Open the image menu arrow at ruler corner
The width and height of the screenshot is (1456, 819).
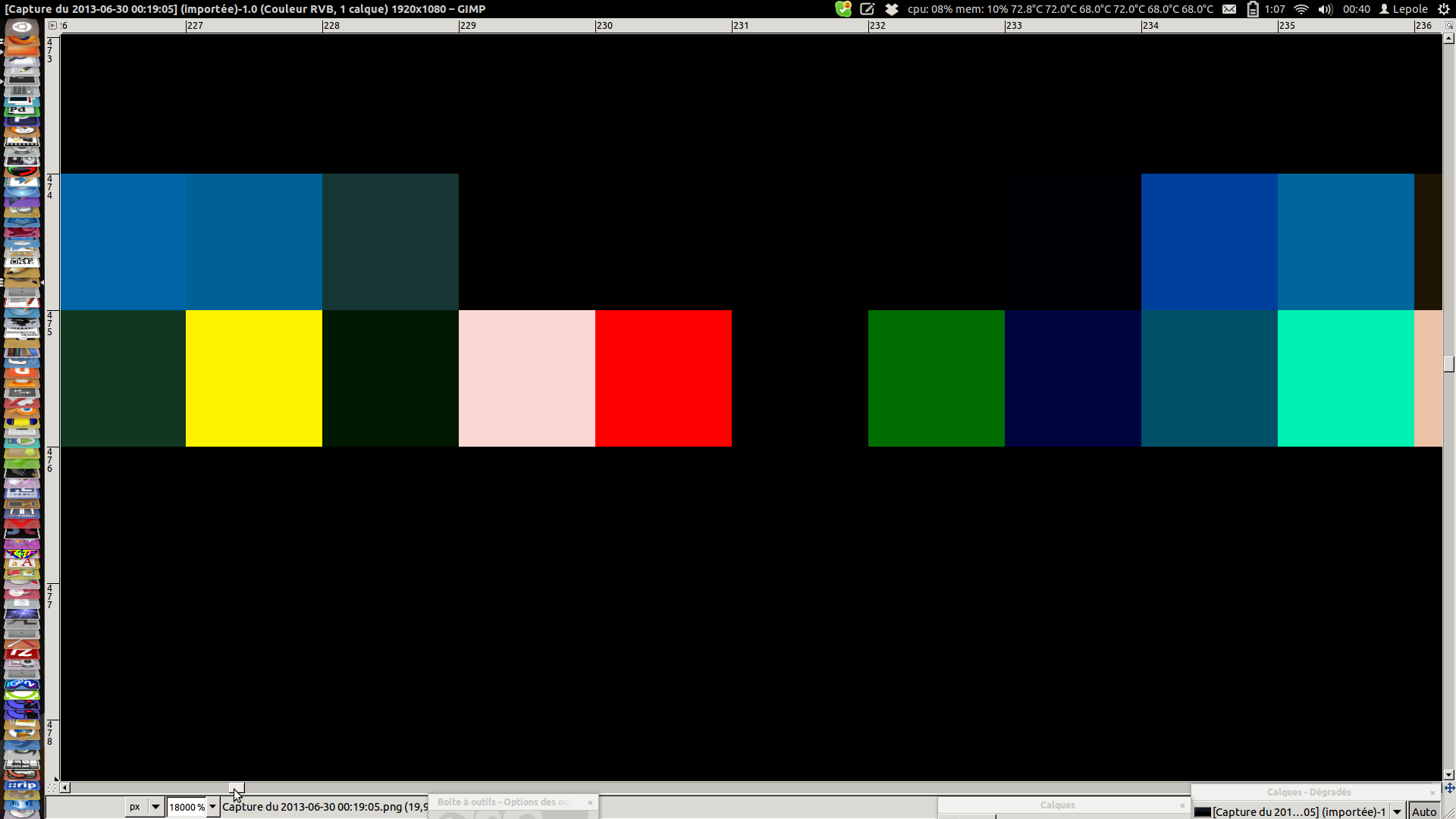pos(52,25)
